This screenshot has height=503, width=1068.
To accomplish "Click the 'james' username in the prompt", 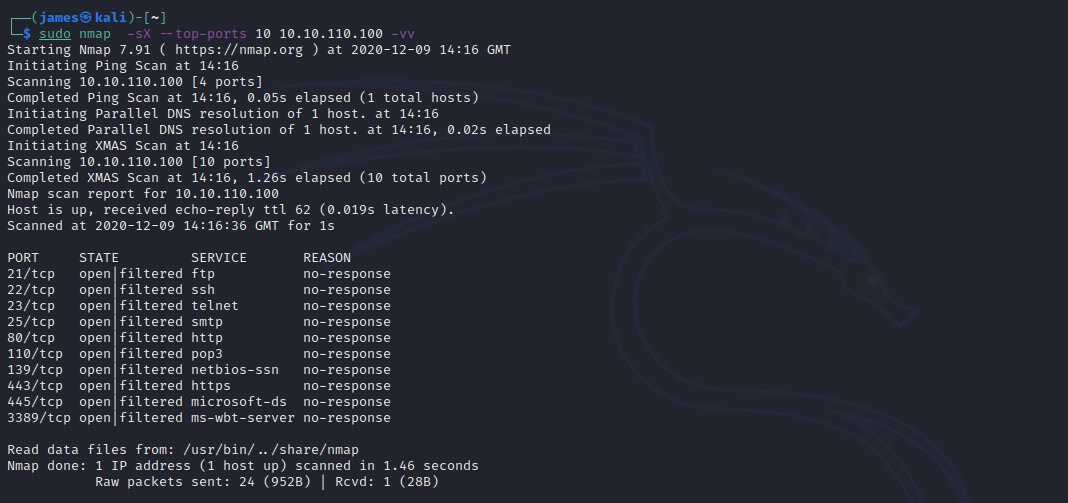I will click(59, 18).
